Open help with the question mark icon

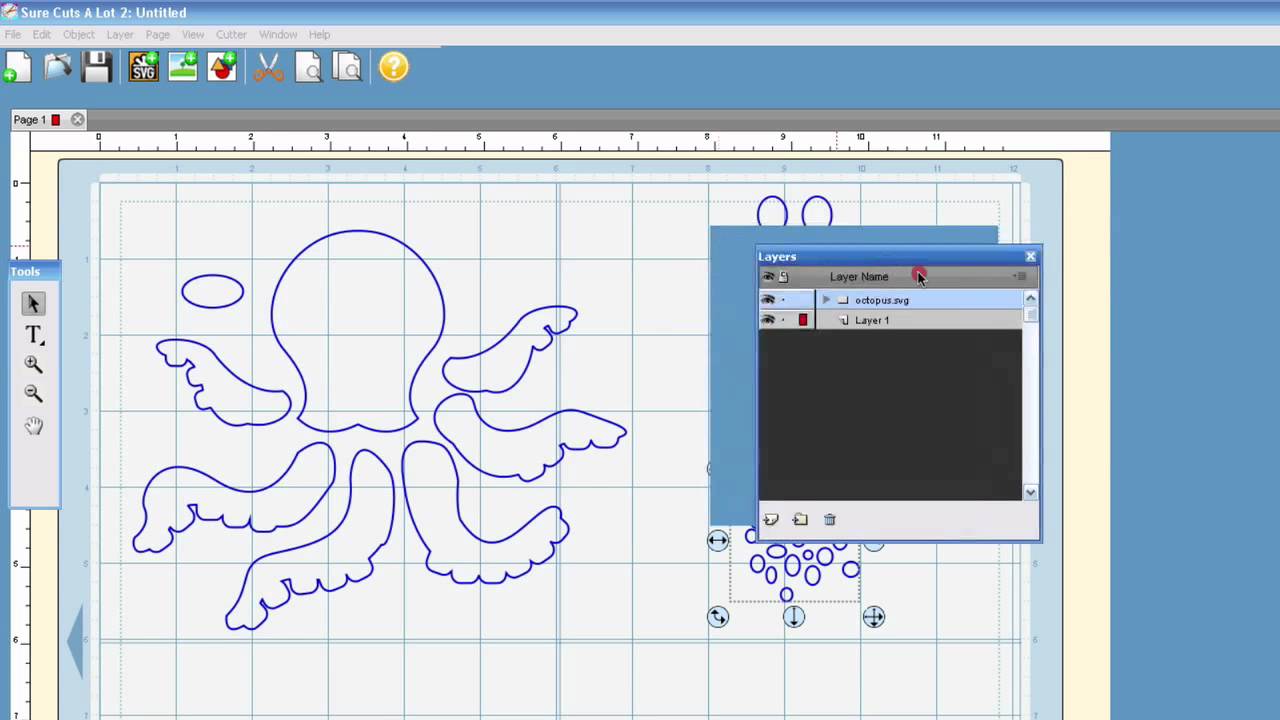394,67
